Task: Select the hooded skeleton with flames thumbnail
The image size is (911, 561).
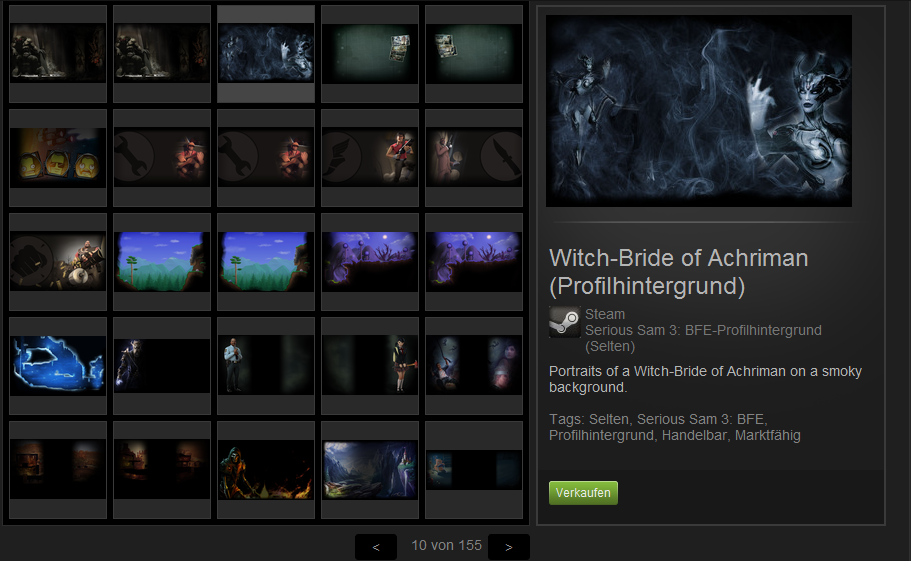Action: point(266,469)
